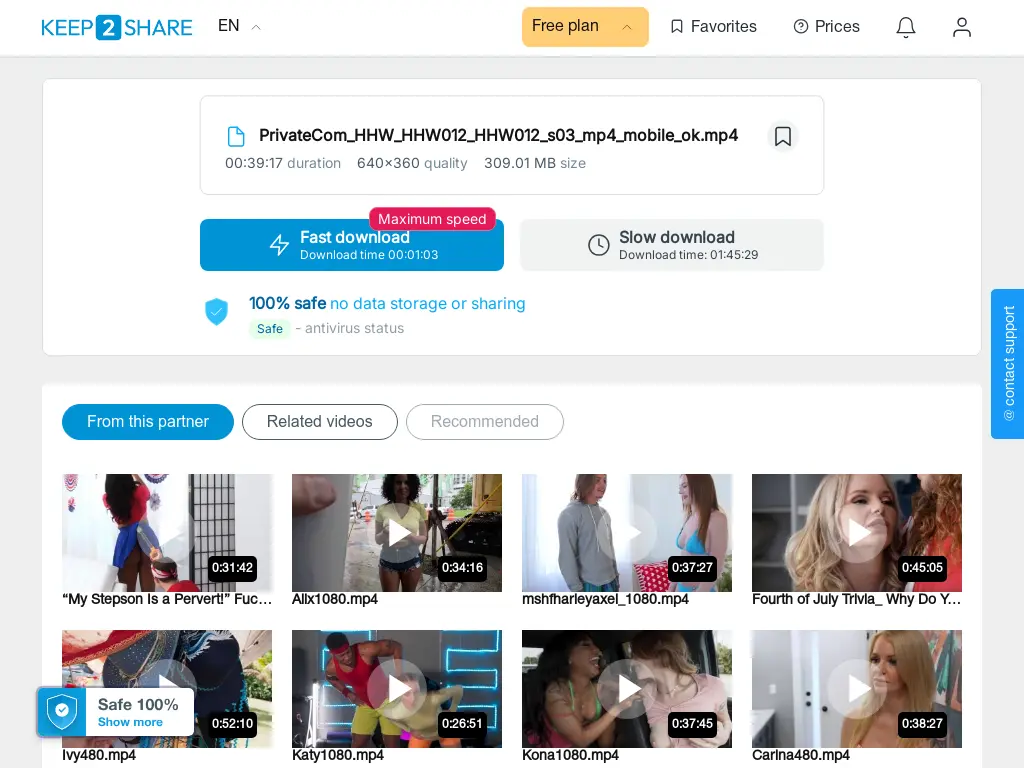
Task: Open the Fourth of July Trivia thumbnail
Action: 857,533
